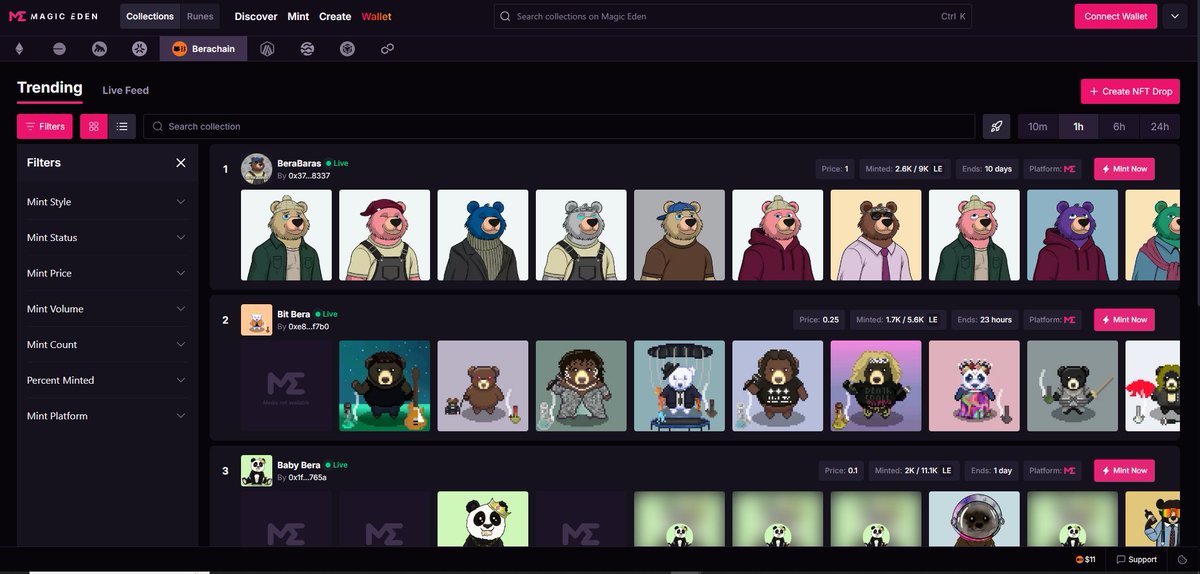
Task: Select the chain icon left of Berachain
Action: [139, 48]
